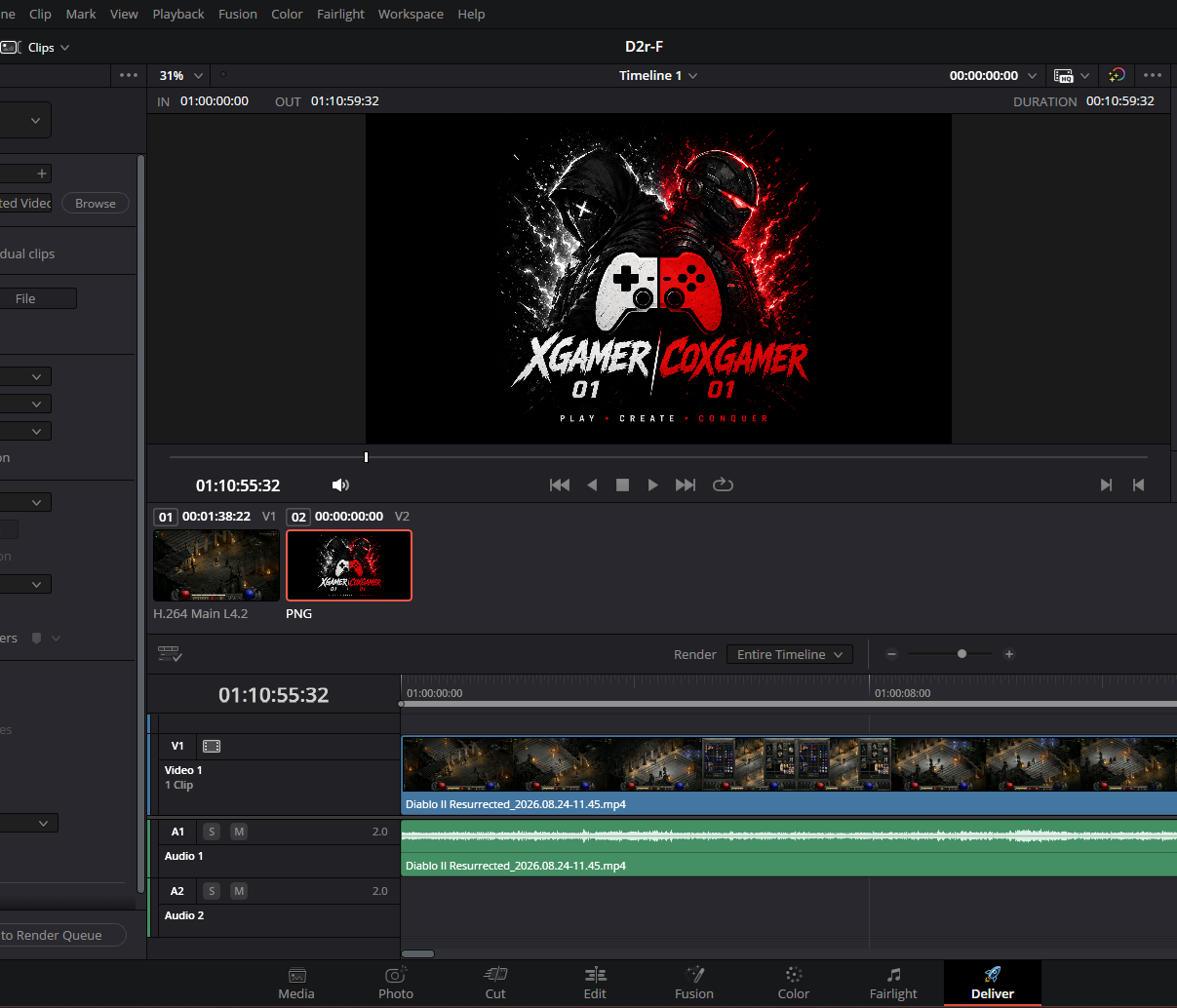
Task: Play the timeline forward
Action: coord(653,485)
